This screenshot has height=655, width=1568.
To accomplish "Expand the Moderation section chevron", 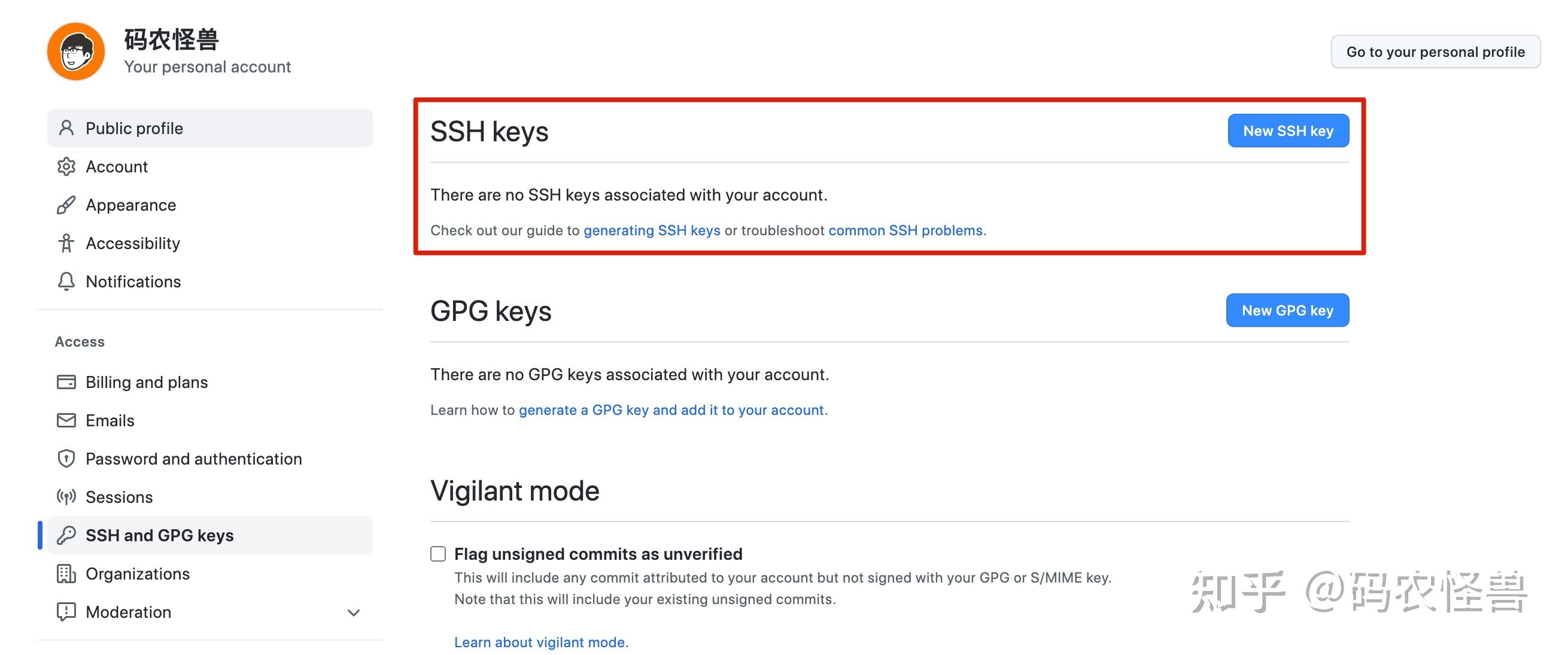I will [x=354, y=612].
